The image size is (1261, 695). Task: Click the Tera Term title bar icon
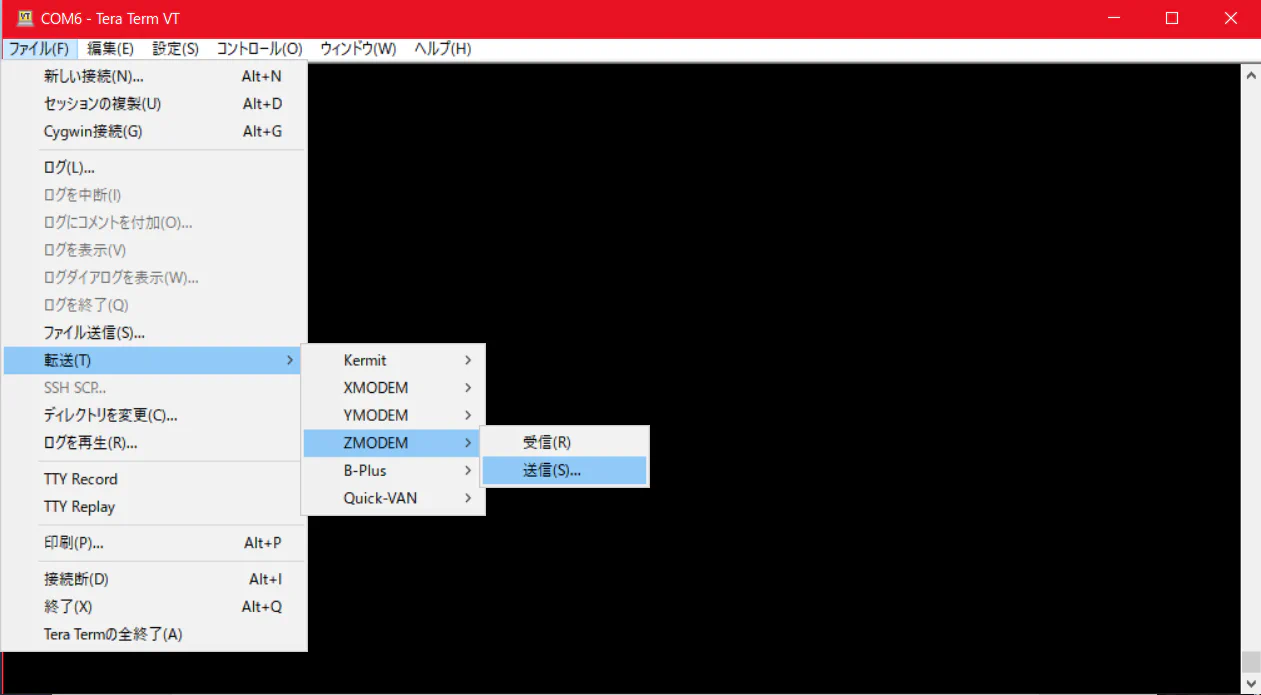pos(26,18)
